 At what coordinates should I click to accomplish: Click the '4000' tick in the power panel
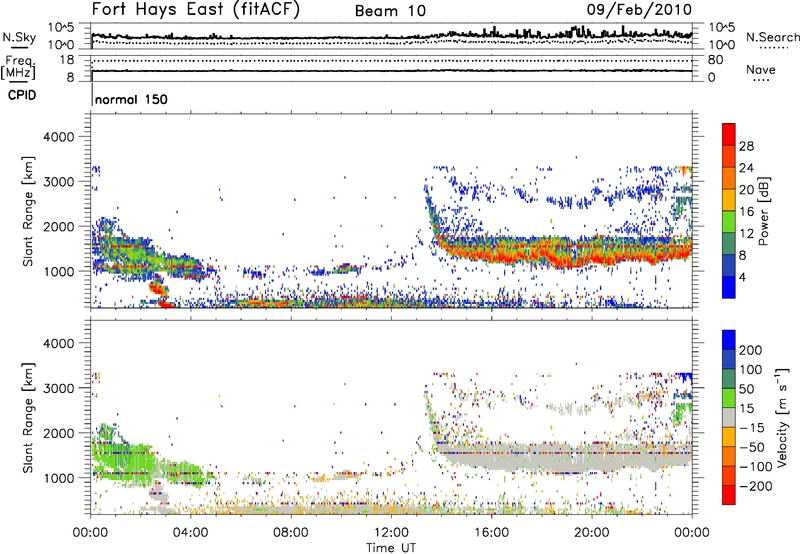click(59, 137)
